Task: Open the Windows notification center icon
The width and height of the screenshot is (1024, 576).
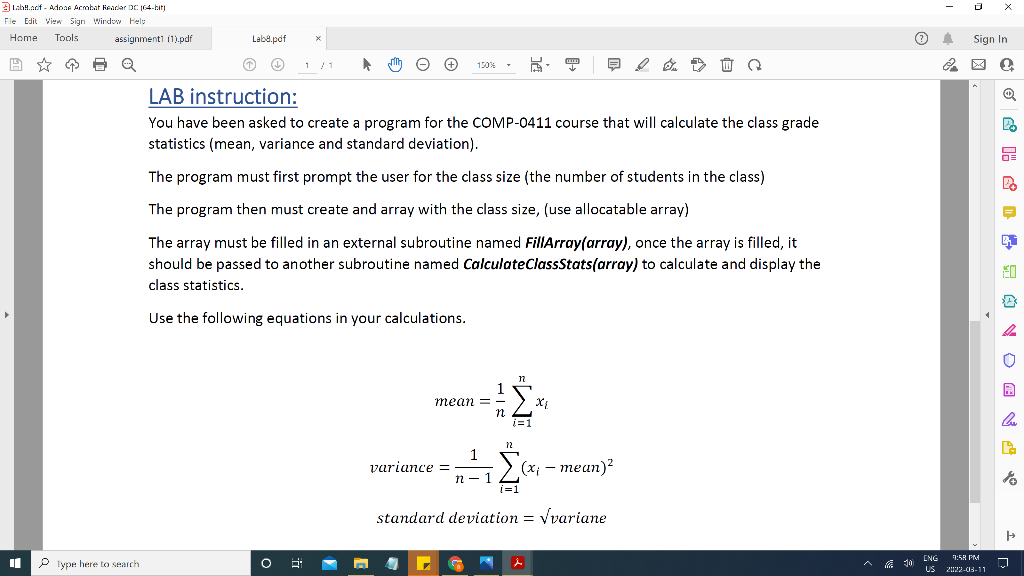Action: tap(1003, 563)
